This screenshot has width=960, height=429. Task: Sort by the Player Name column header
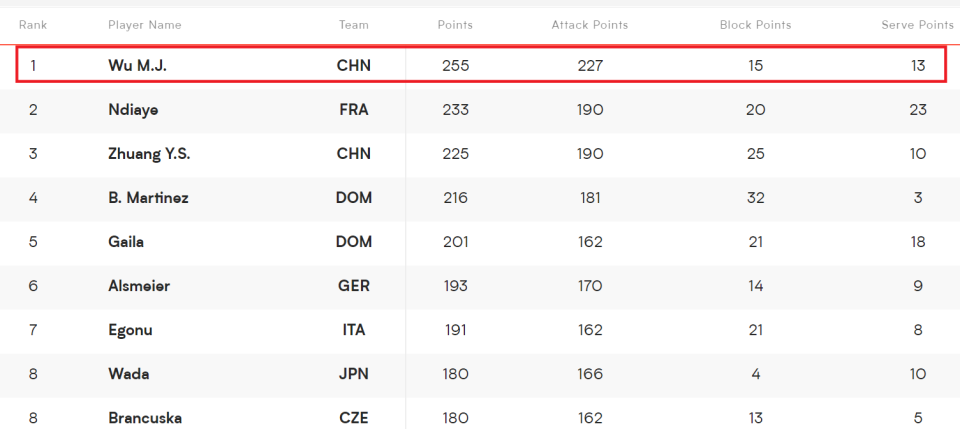pyautogui.click(x=144, y=25)
